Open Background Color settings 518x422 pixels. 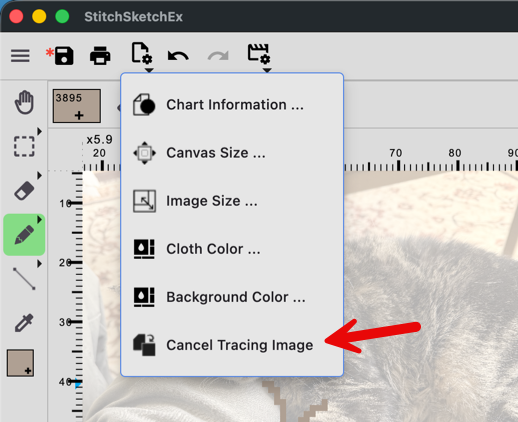point(232,297)
